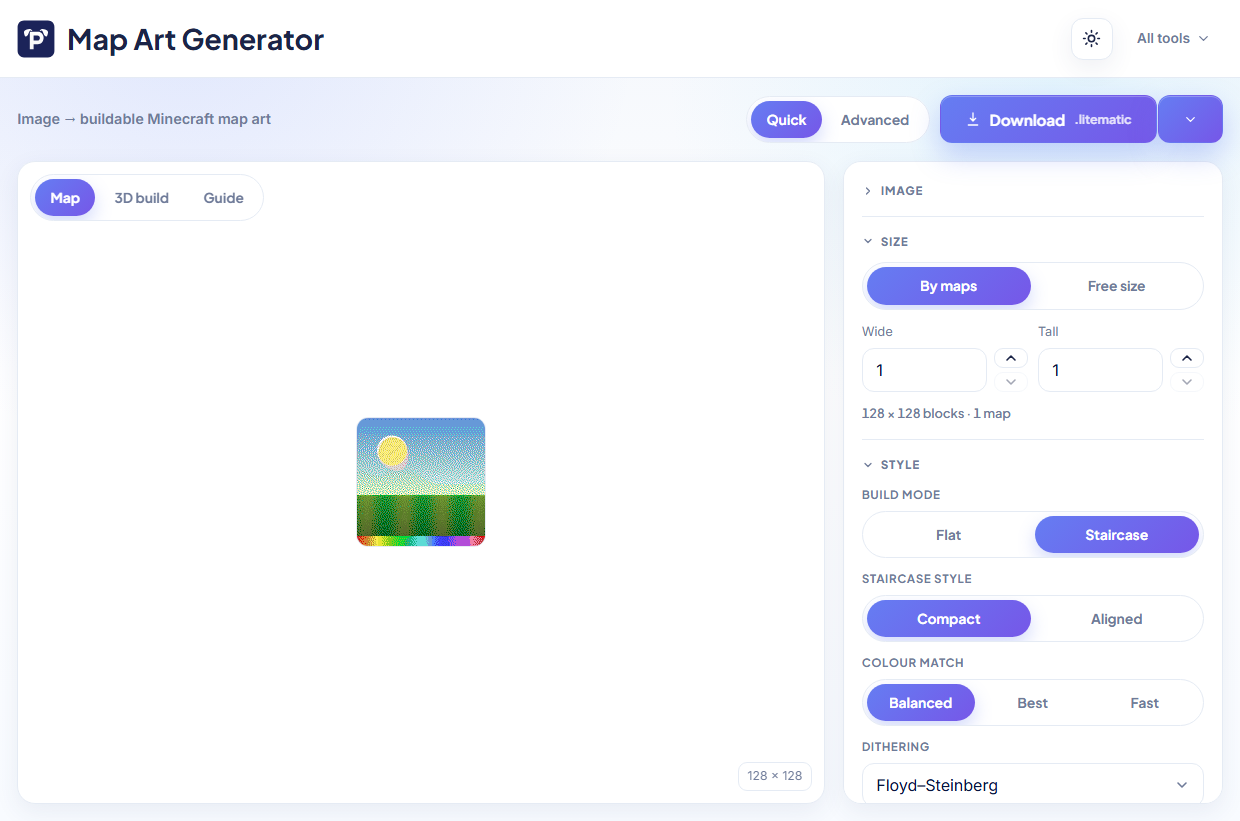Choose Free size sizing

tap(1116, 286)
